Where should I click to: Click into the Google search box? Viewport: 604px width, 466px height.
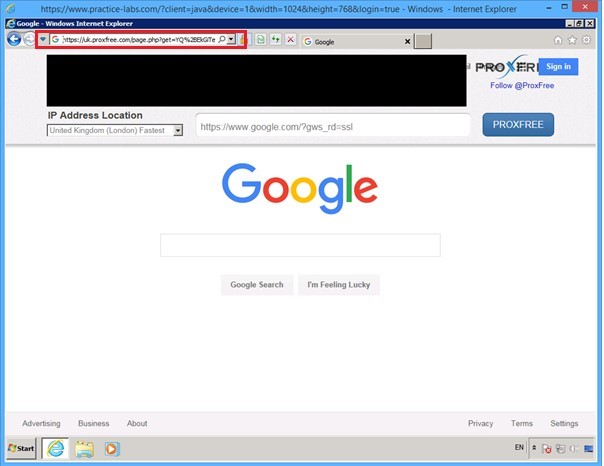click(300, 245)
